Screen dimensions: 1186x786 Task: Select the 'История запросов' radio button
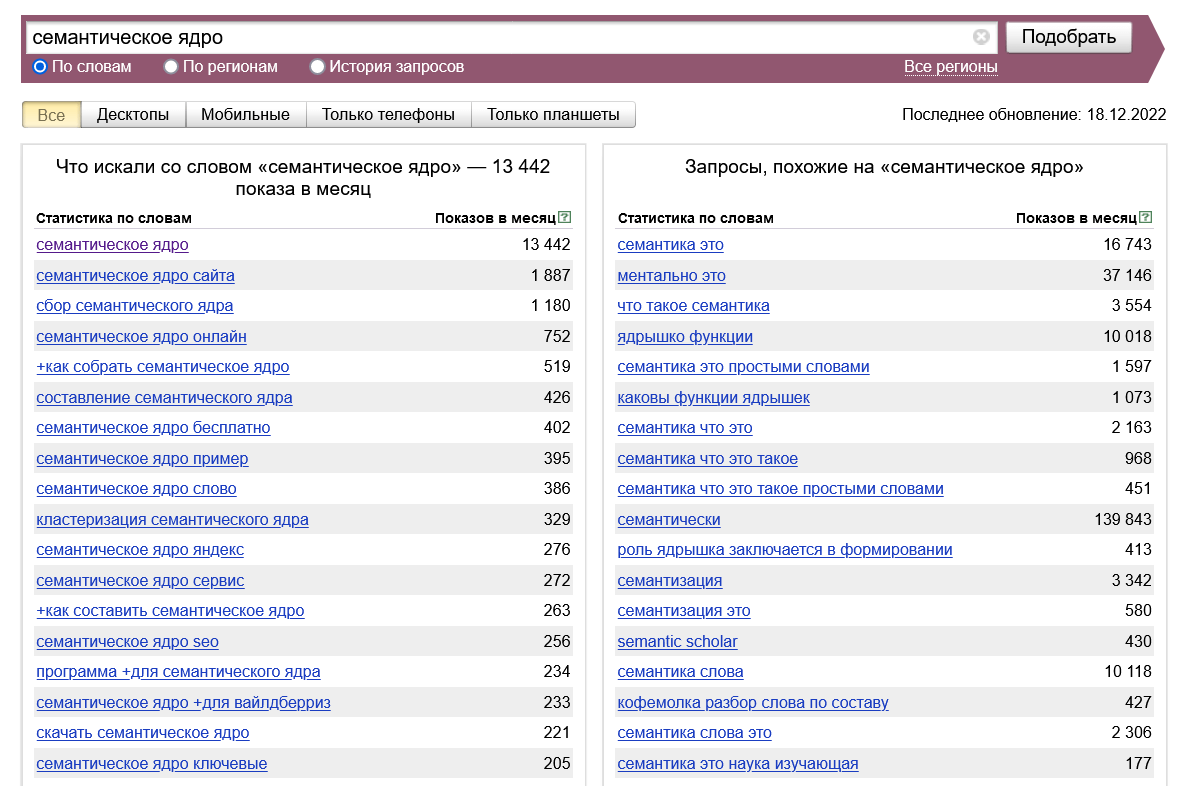[318, 67]
